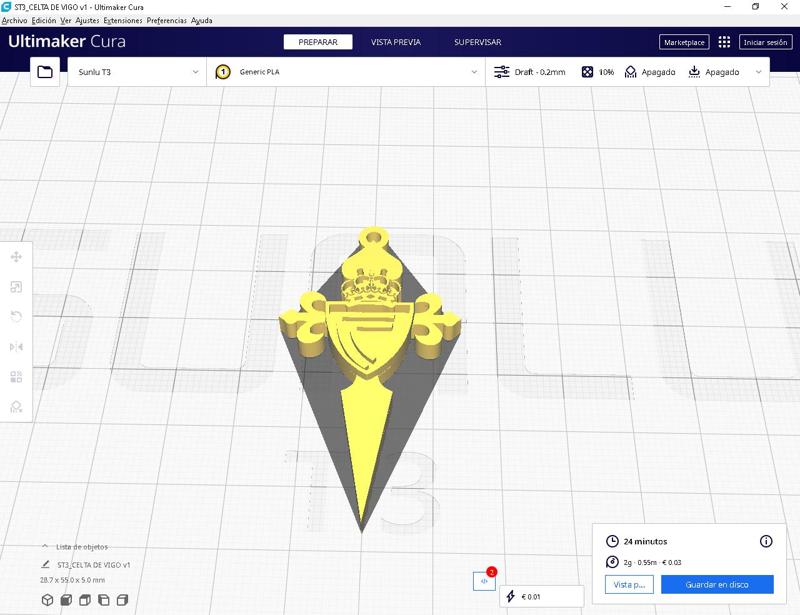Switch to the SUPERVISAR stage
The image size is (800, 615).
(x=478, y=42)
